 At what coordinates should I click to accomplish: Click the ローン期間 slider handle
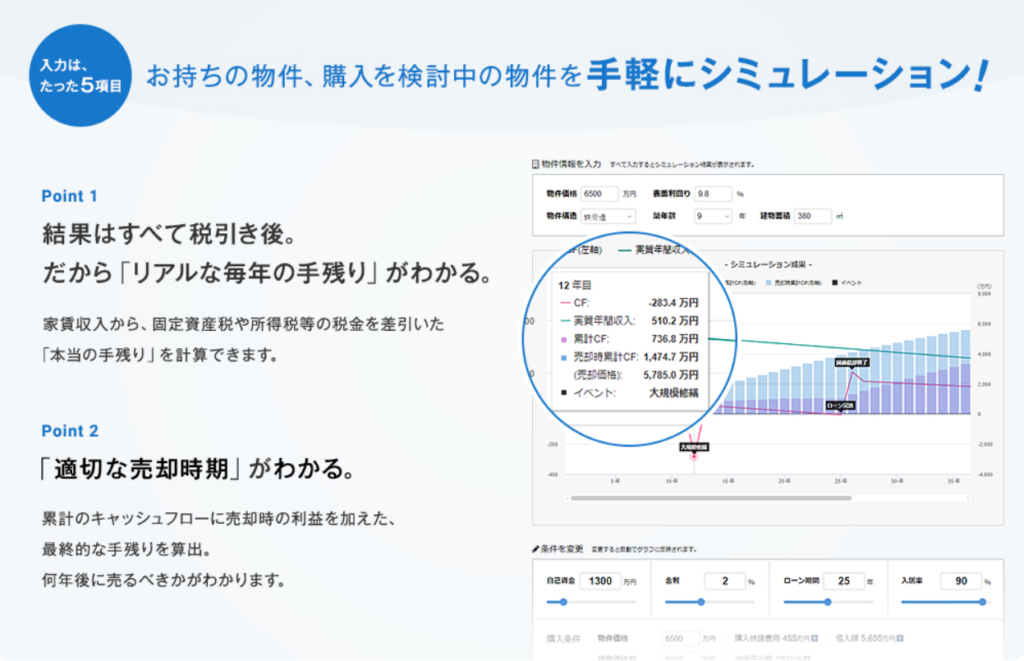coord(828,602)
